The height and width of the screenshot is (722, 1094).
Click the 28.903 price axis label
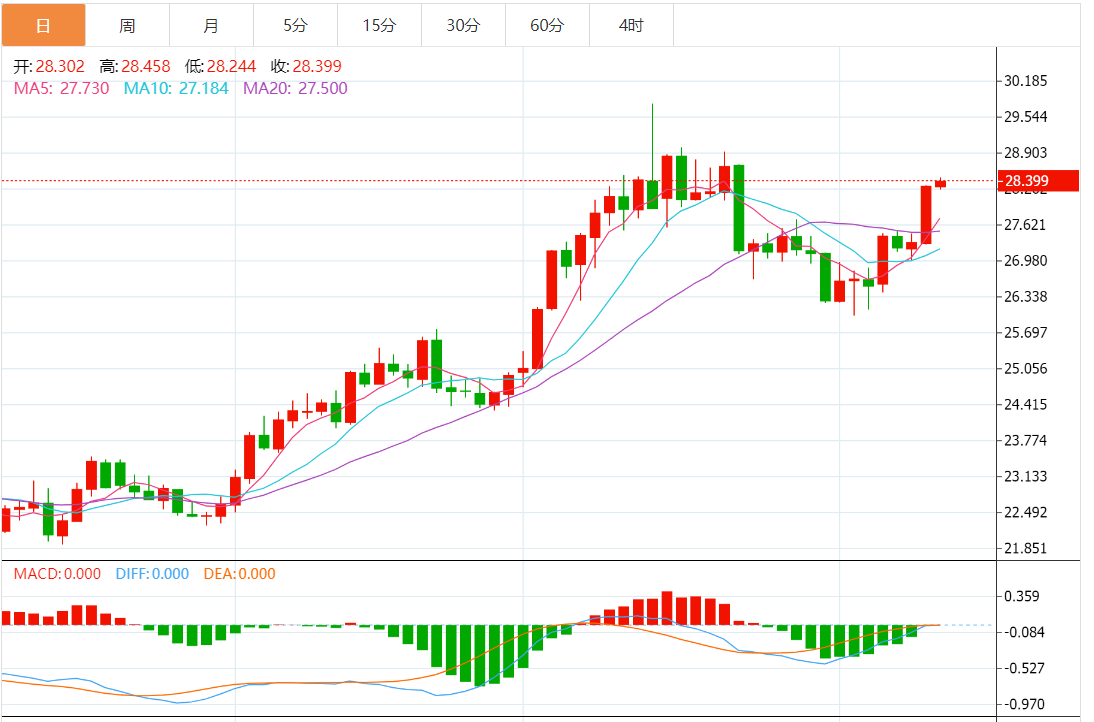pos(1026,153)
